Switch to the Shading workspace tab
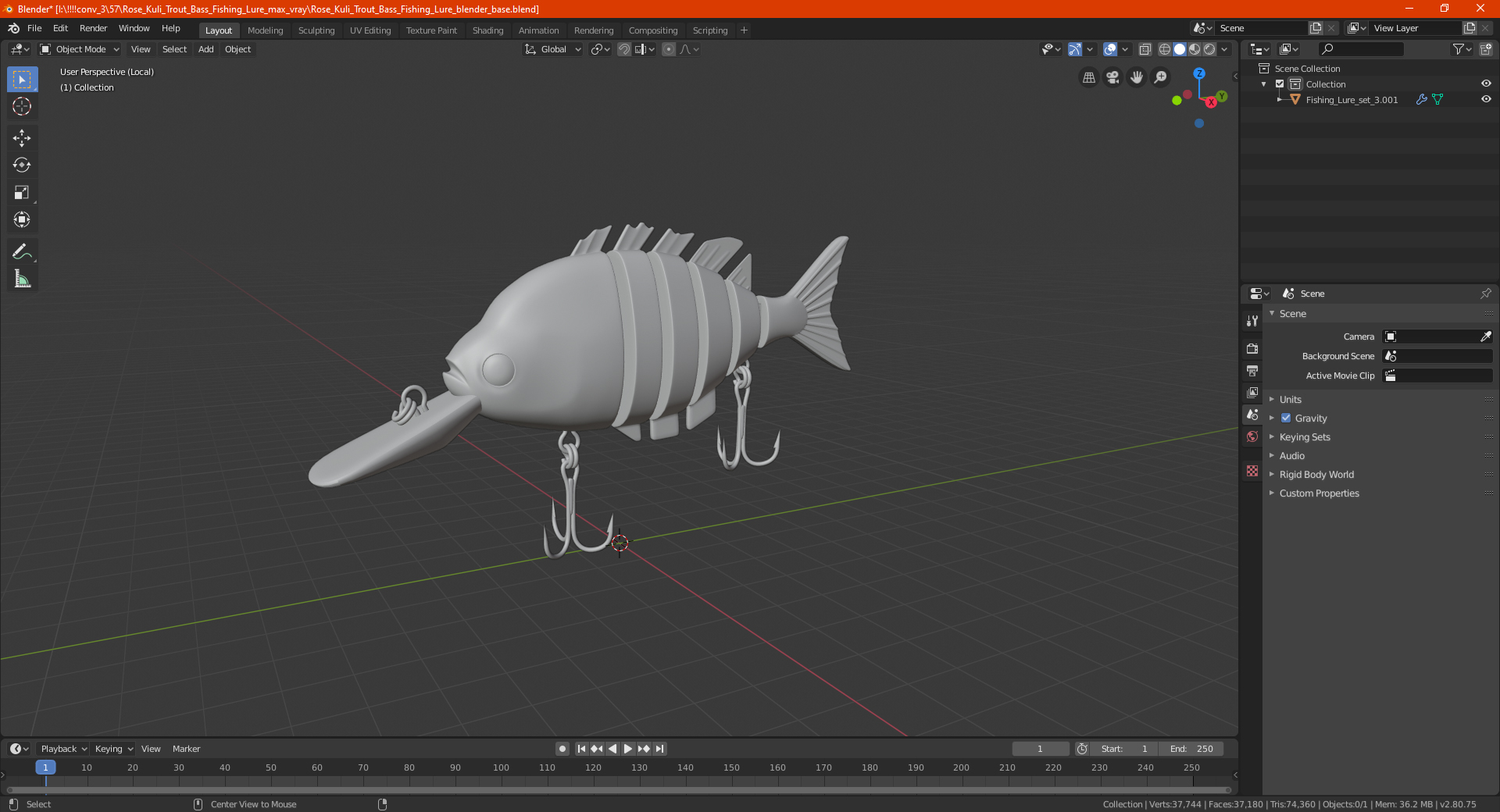This screenshot has width=1500, height=812. pos(487,30)
